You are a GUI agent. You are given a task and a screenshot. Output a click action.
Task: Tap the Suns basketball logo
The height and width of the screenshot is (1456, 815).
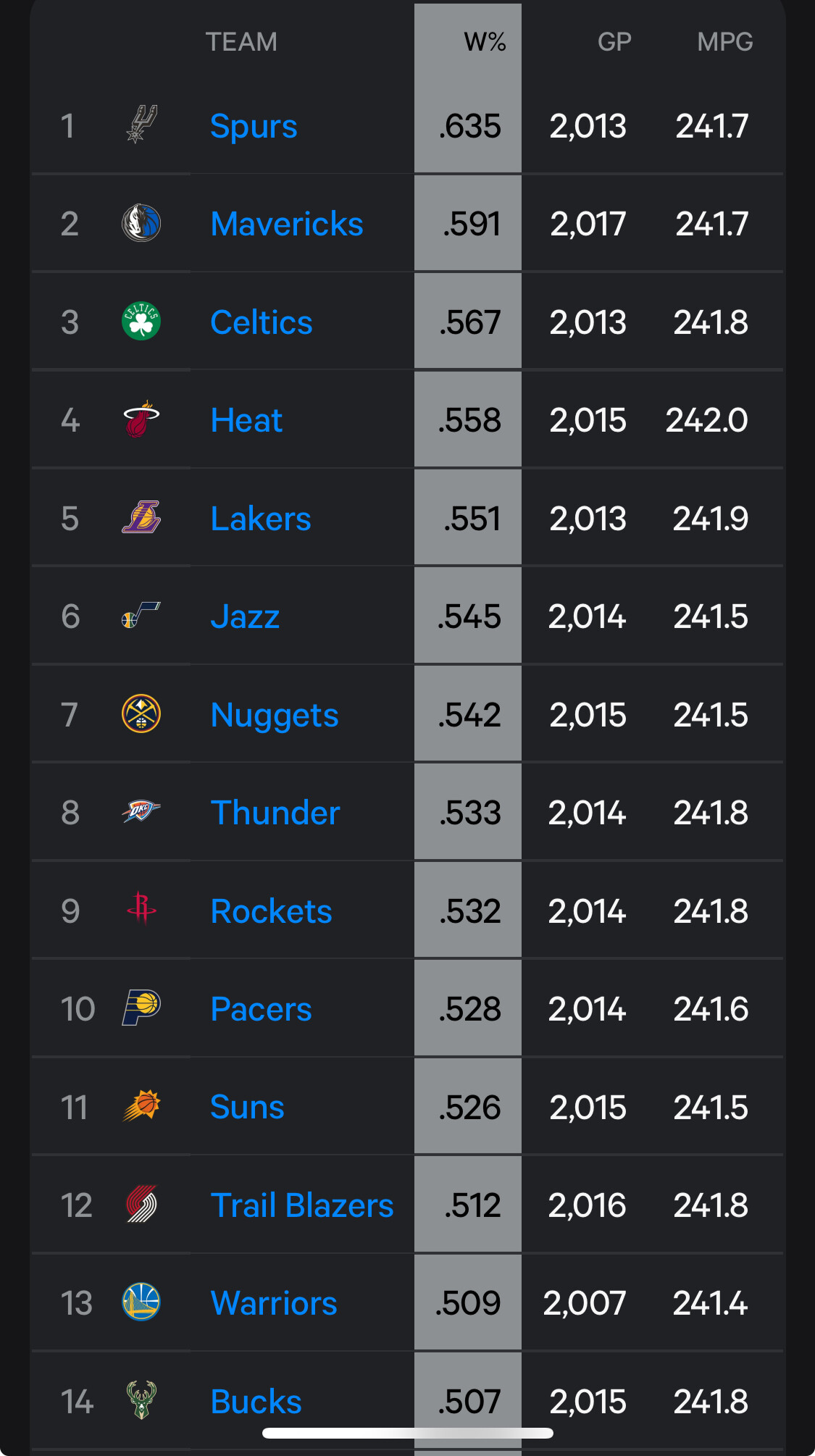point(141,1106)
